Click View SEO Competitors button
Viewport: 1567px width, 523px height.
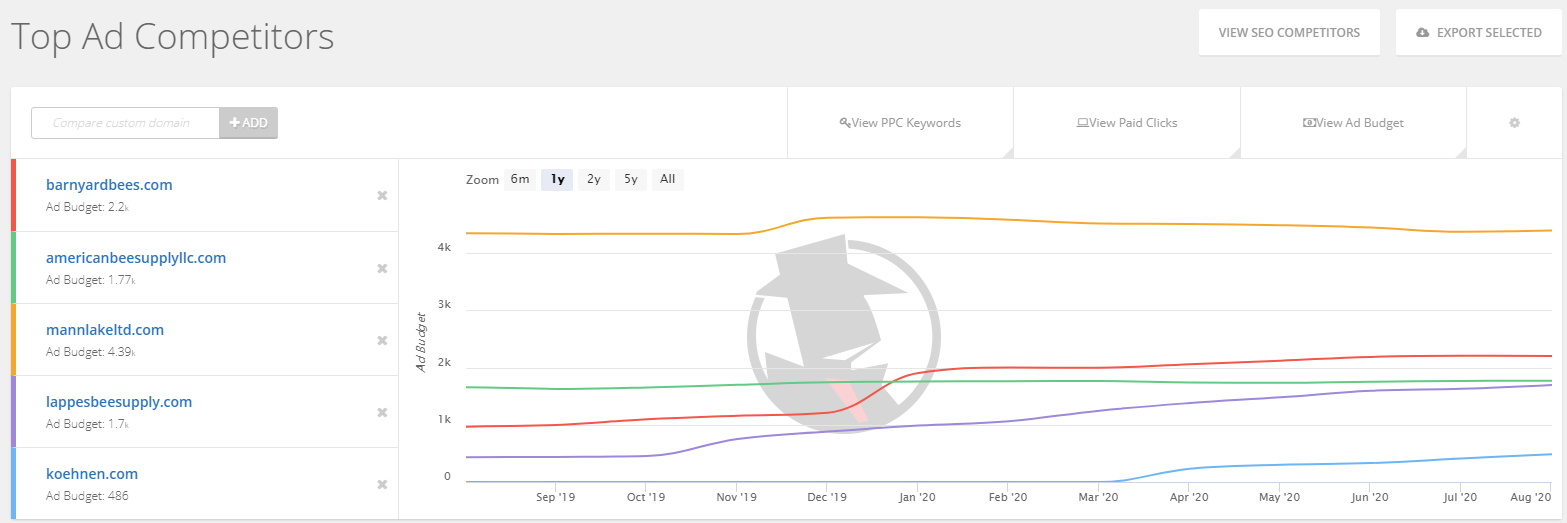point(1289,32)
